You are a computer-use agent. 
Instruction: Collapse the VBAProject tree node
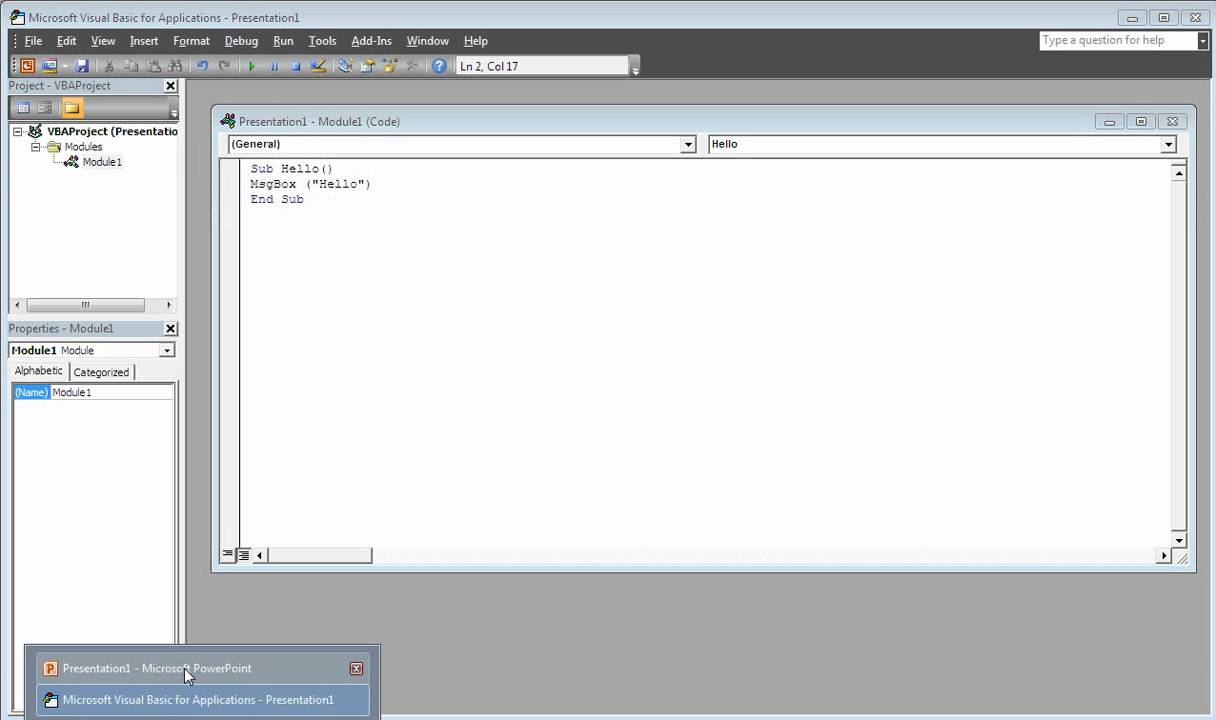[18, 132]
